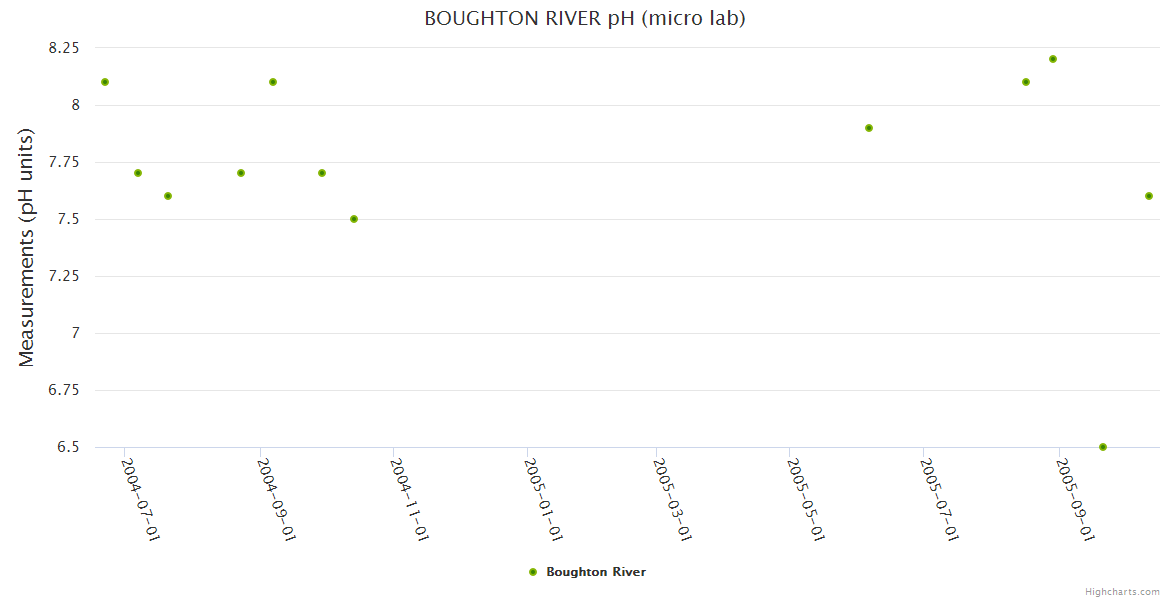Click the 7.9 pH data point
The width and height of the screenshot is (1170, 600).
pos(869,128)
